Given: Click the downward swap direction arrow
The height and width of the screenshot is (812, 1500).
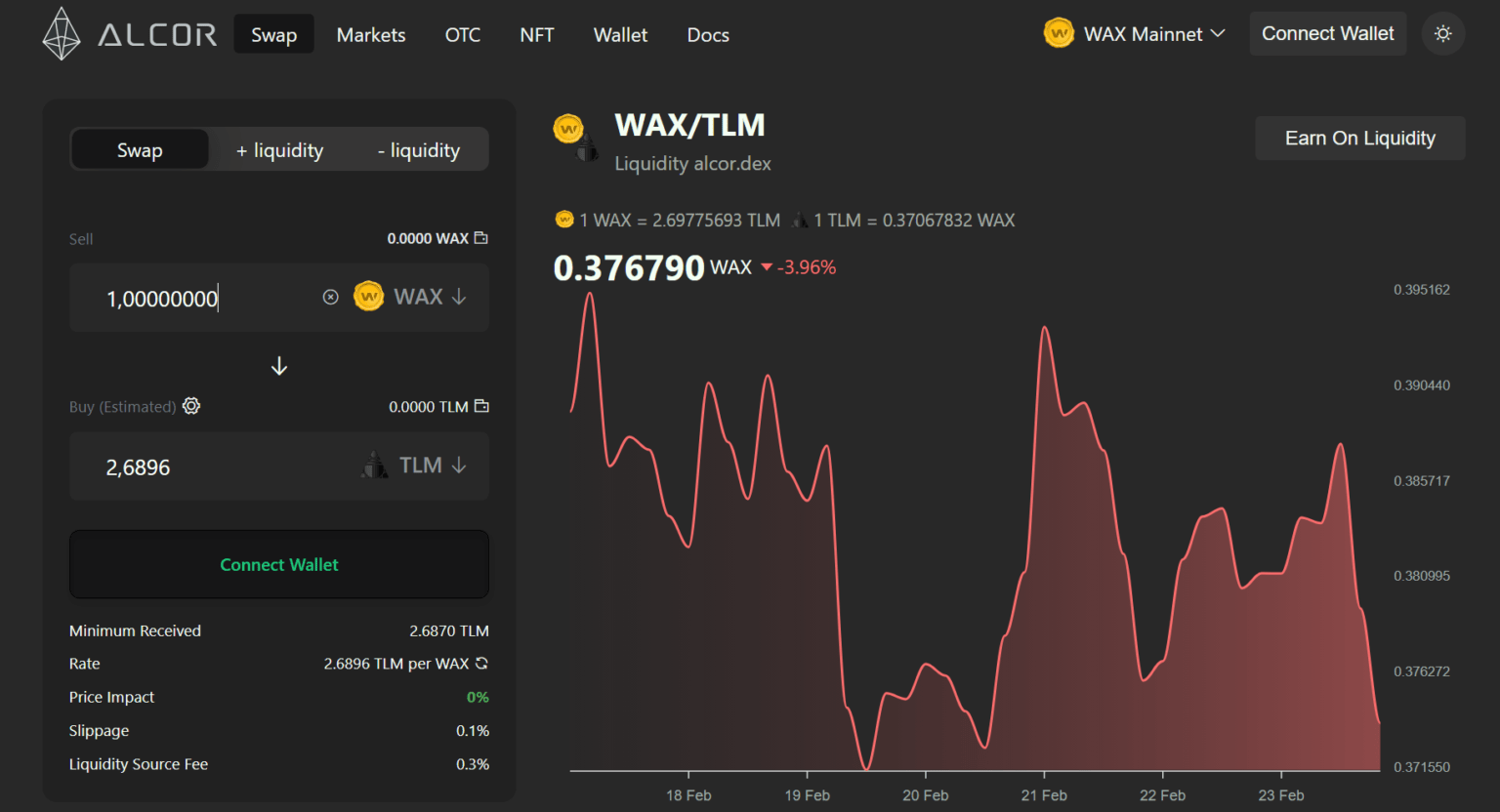Looking at the screenshot, I should (279, 365).
